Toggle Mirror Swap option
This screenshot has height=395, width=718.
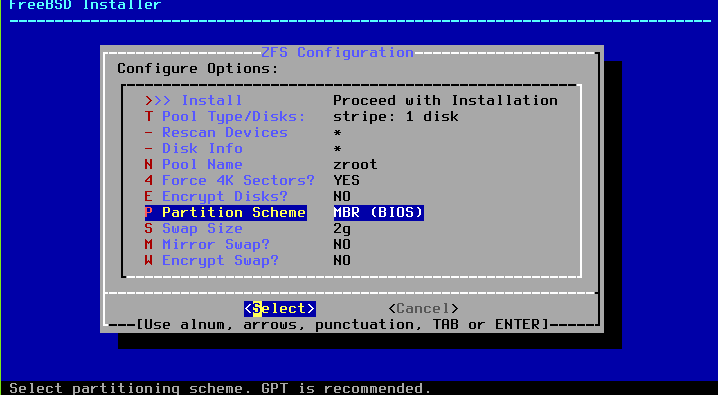[207, 244]
